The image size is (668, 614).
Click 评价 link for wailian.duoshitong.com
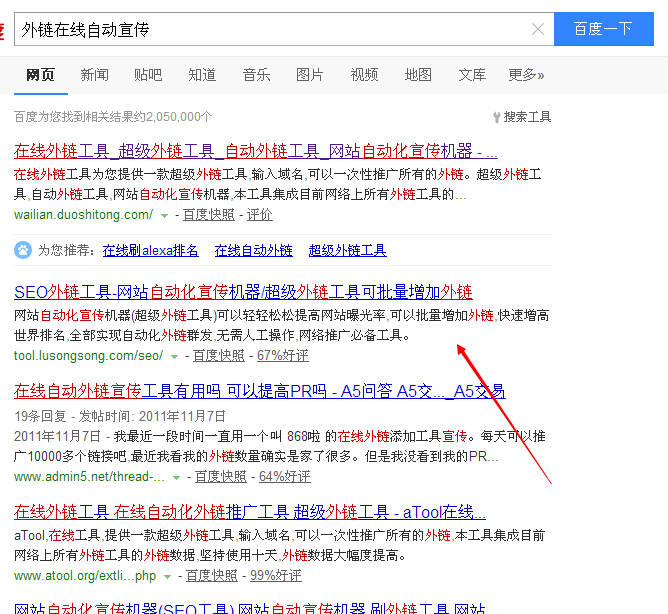point(259,214)
